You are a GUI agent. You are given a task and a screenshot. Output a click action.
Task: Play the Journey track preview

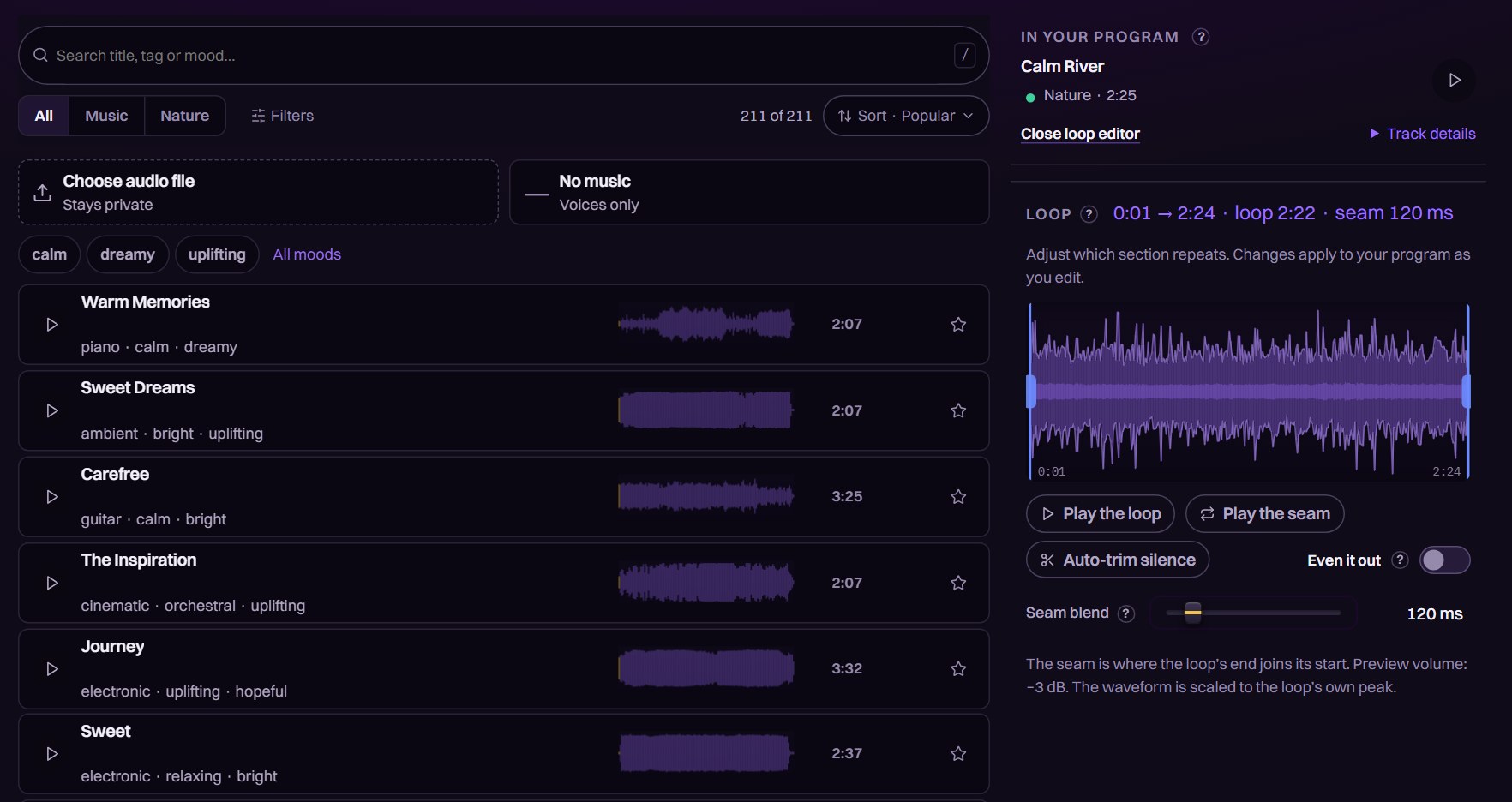(x=51, y=668)
